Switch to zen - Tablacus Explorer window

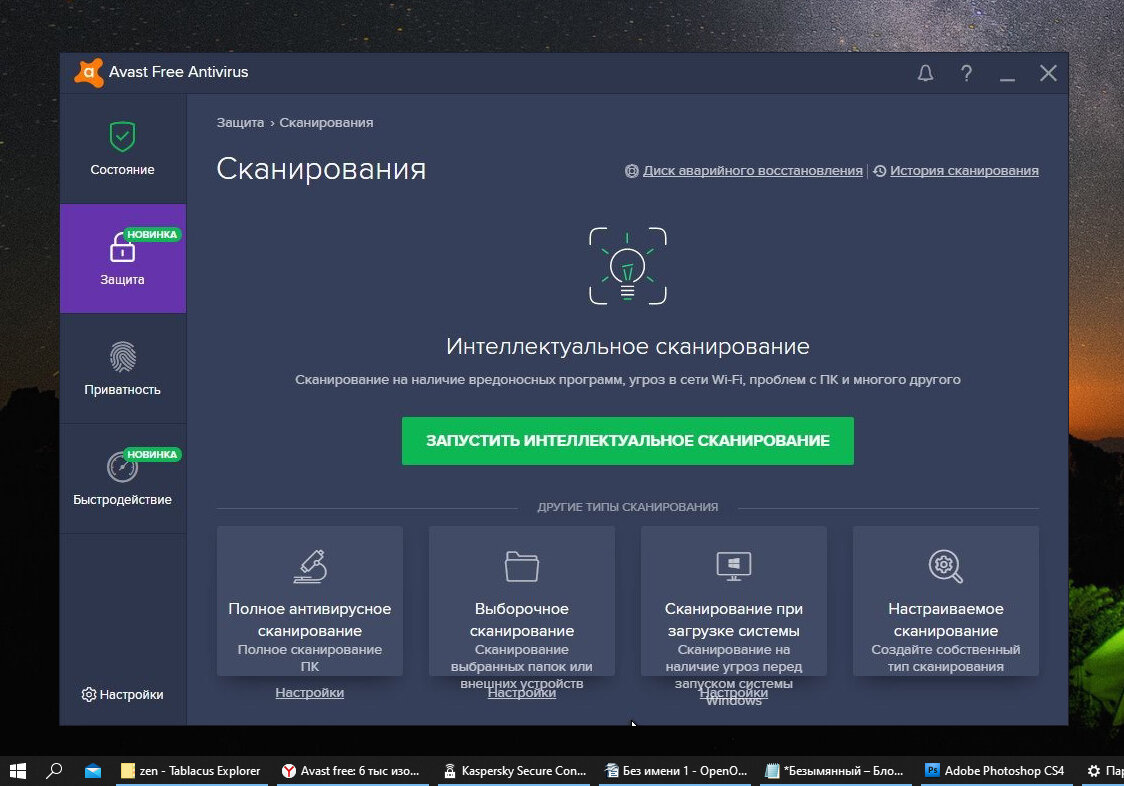(191, 771)
